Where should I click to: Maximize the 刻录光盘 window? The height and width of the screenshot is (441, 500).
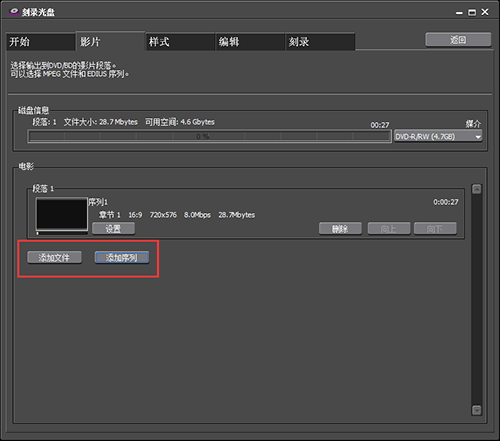(472, 13)
